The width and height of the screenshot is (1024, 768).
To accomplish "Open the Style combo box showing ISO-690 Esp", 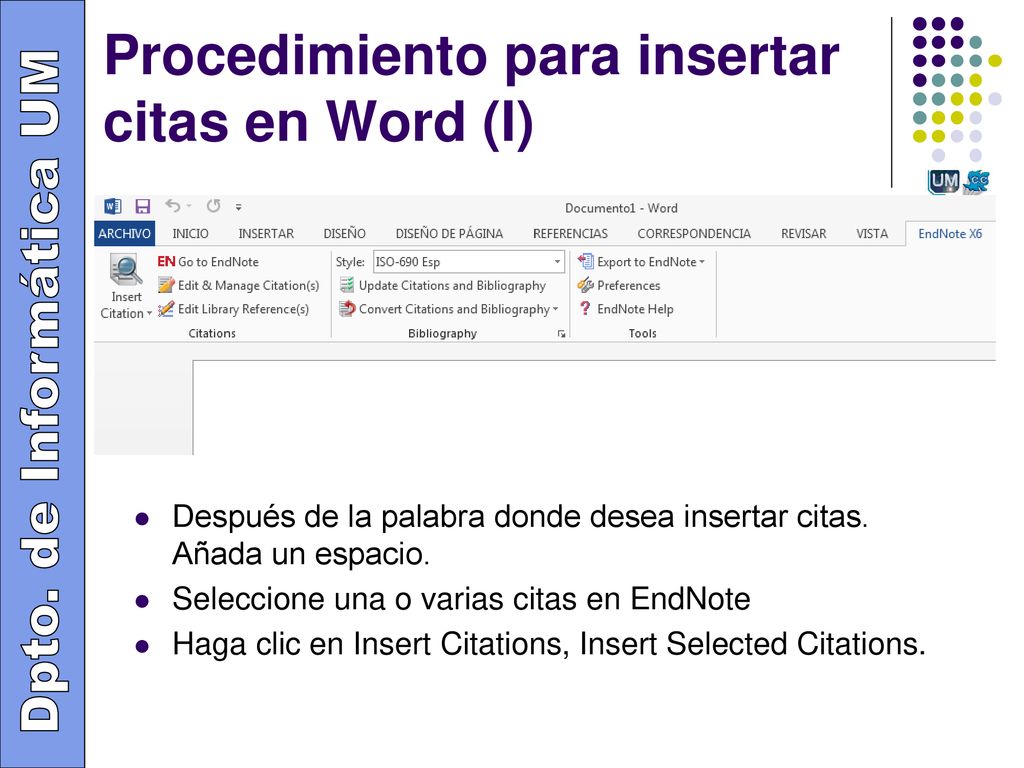I will click(x=468, y=261).
